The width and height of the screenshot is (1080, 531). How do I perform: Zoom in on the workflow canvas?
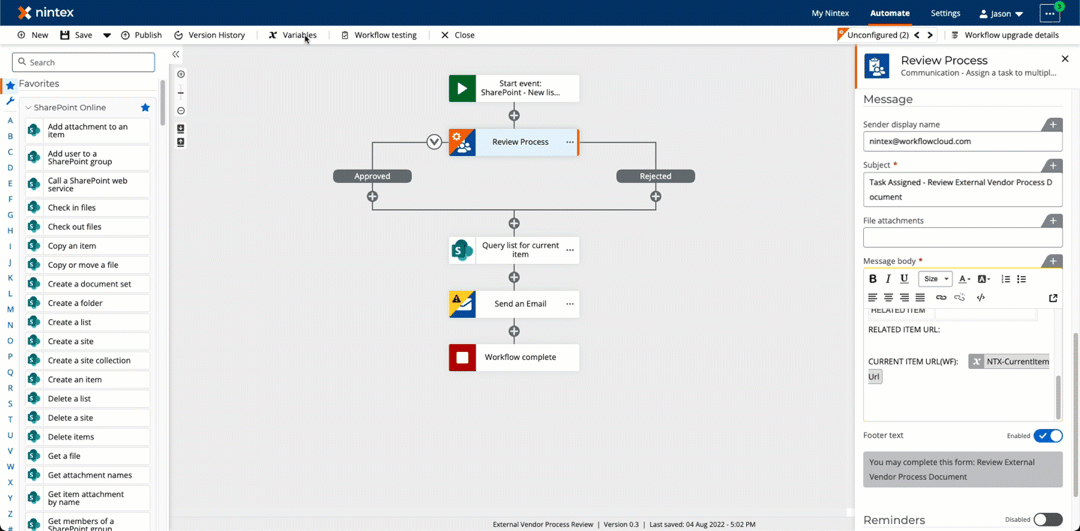click(x=181, y=74)
